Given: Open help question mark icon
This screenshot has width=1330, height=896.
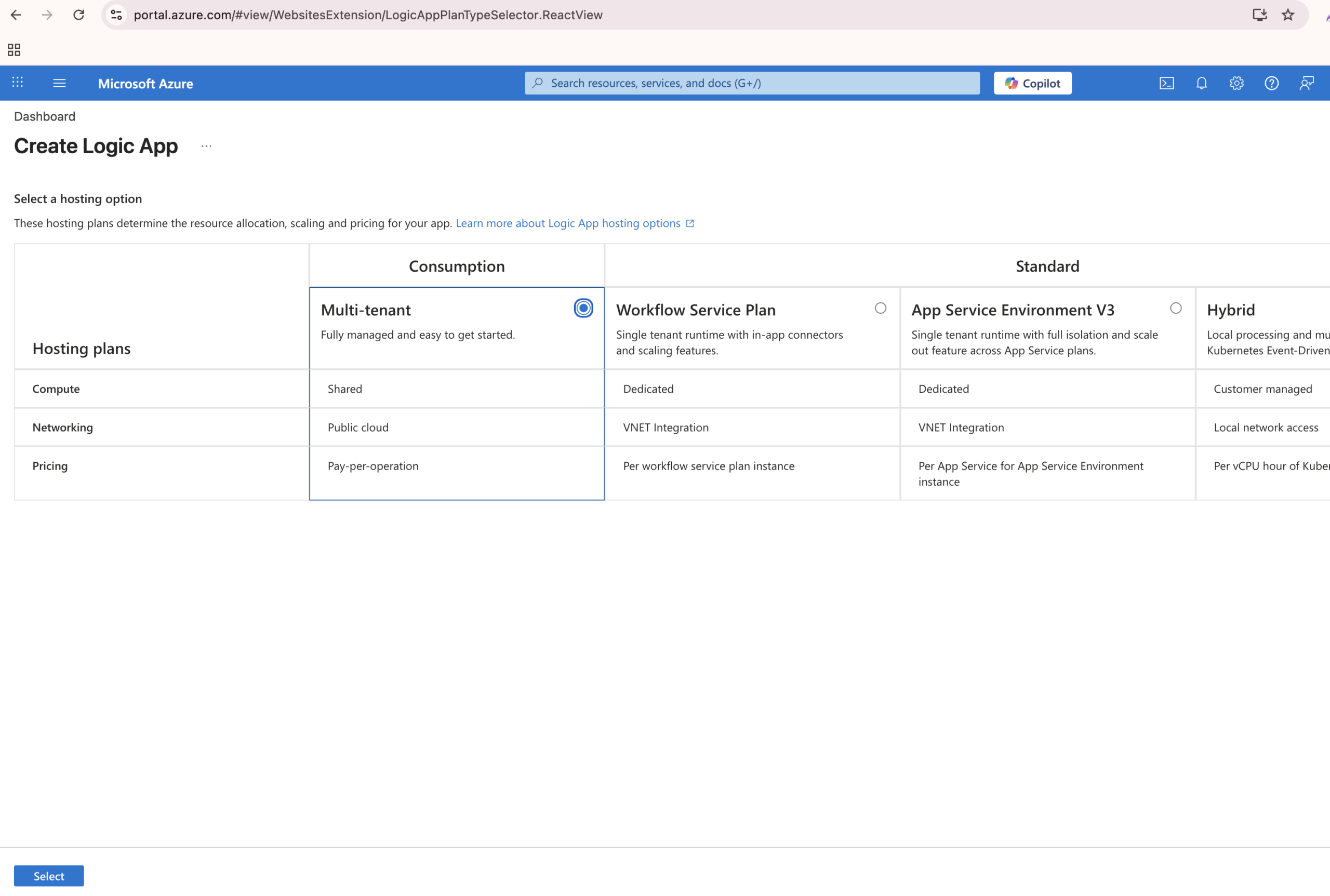Looking at the screenshot, I should pos(1271,84).
